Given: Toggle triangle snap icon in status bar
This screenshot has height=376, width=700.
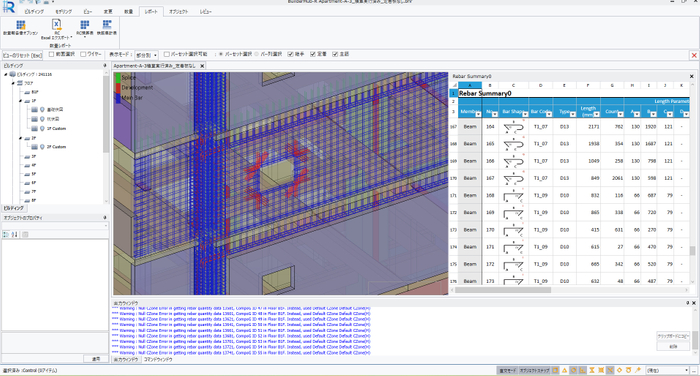Looking at the screenshot, I should click(x=564, y=370).
